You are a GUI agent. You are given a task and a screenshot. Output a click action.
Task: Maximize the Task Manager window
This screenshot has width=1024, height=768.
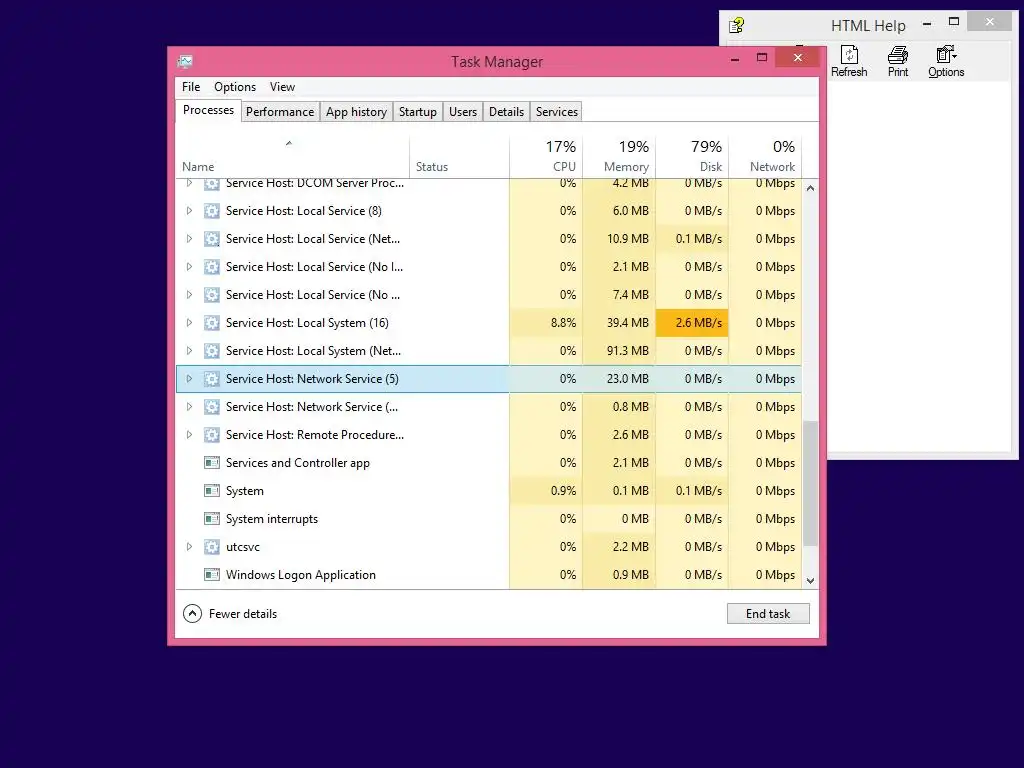point(761,57)
